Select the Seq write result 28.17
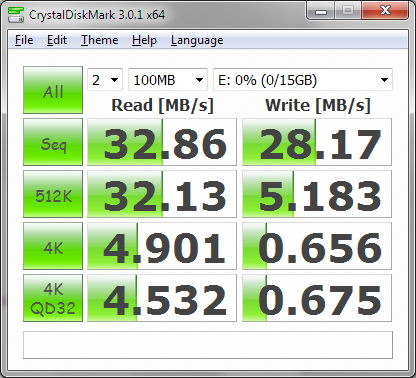 click(317, 142)
